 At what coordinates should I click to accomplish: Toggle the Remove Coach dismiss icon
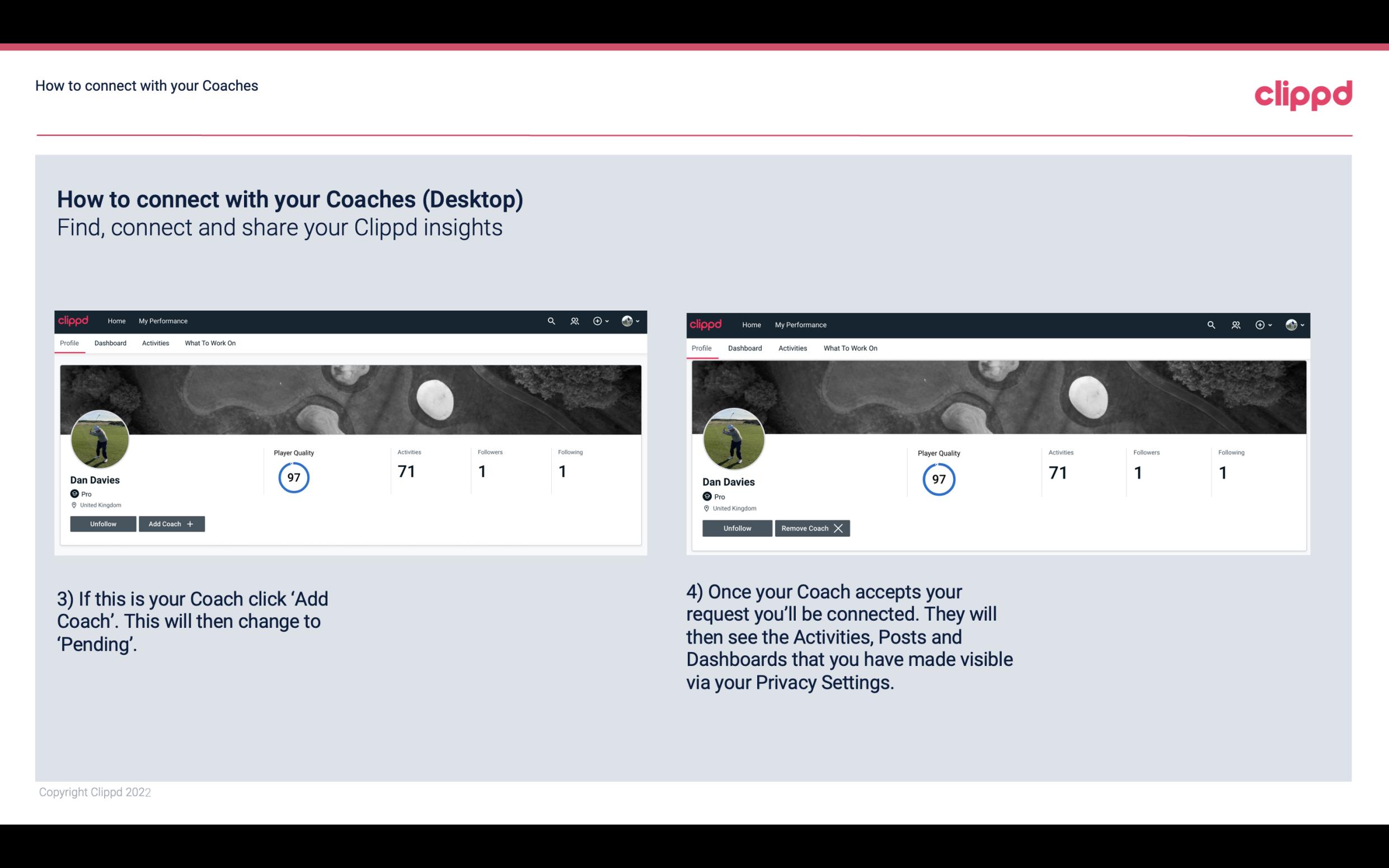pyautogui.click(x=839, y=528)
